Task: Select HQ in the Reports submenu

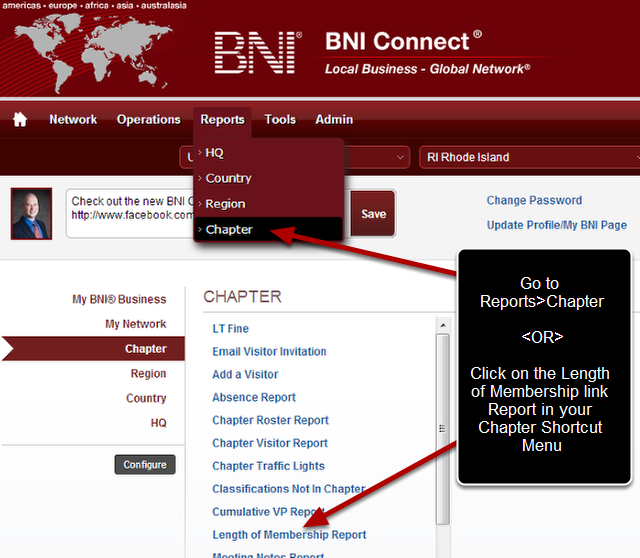Action: click(214, 153)
